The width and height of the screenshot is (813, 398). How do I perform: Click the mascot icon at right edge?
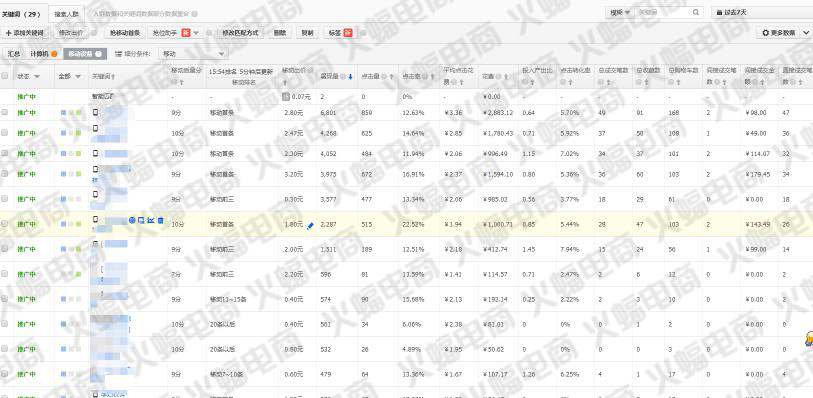[809, 338]
